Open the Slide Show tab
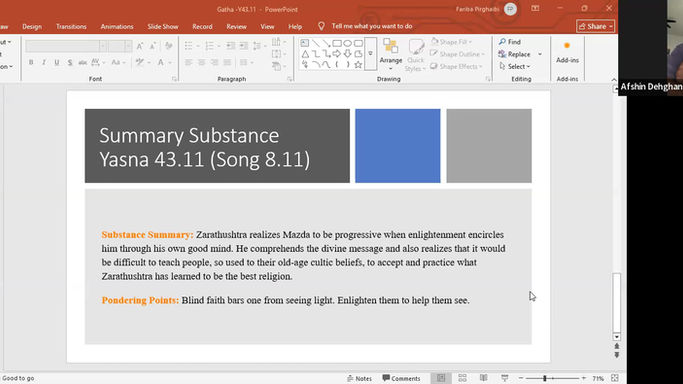Screen dimensions: 683x384 (162, 27)
